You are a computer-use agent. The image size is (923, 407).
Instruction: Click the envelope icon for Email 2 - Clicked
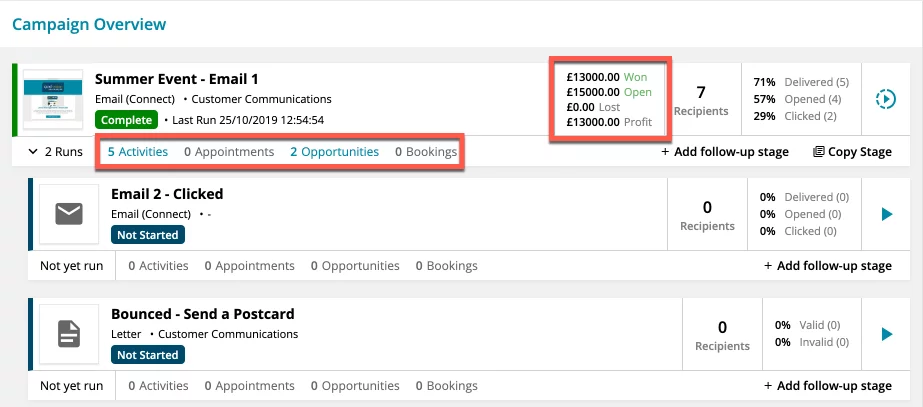coord(69,214)
